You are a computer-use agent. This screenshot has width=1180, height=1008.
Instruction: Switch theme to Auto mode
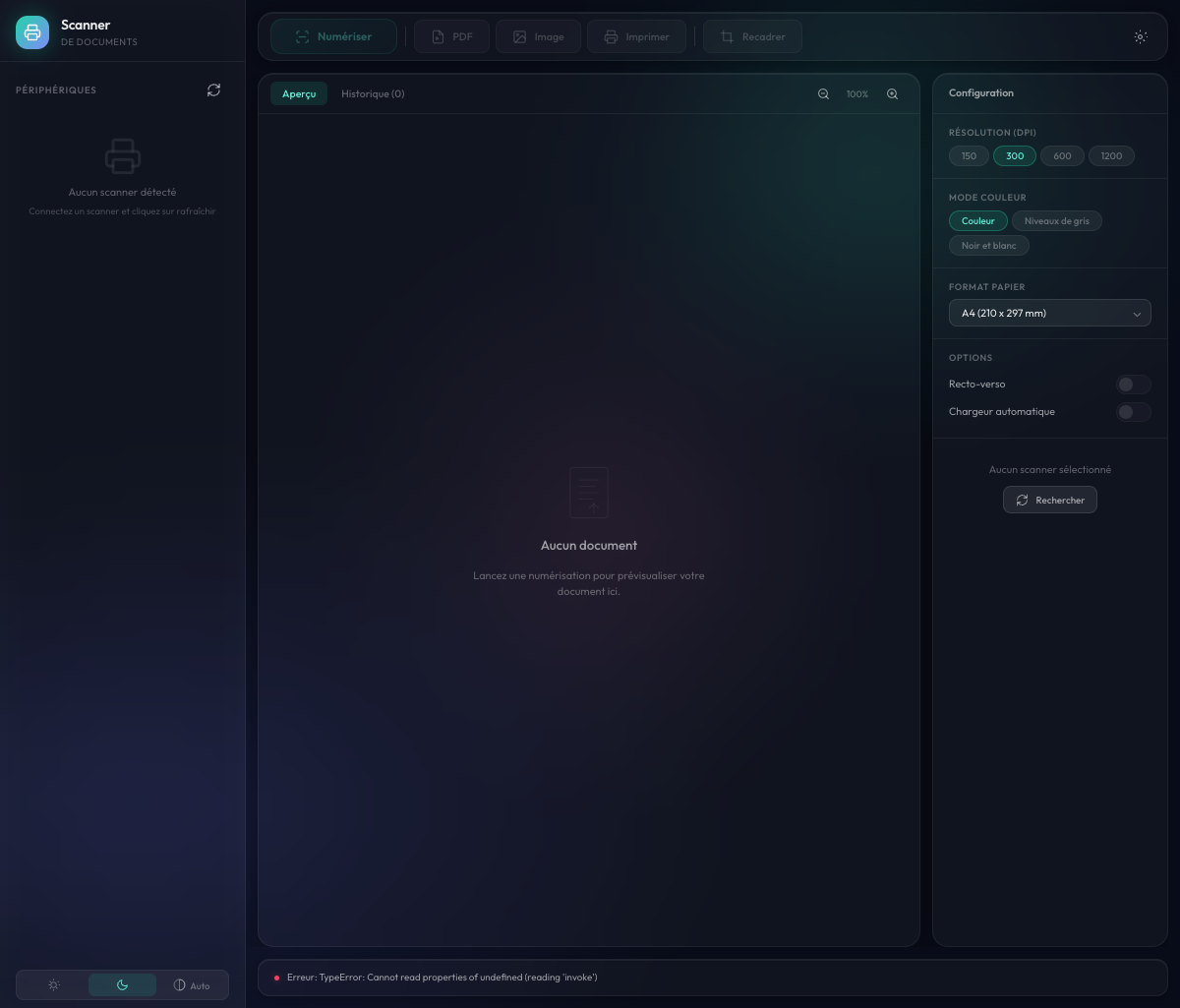click(x=191, y=985)
